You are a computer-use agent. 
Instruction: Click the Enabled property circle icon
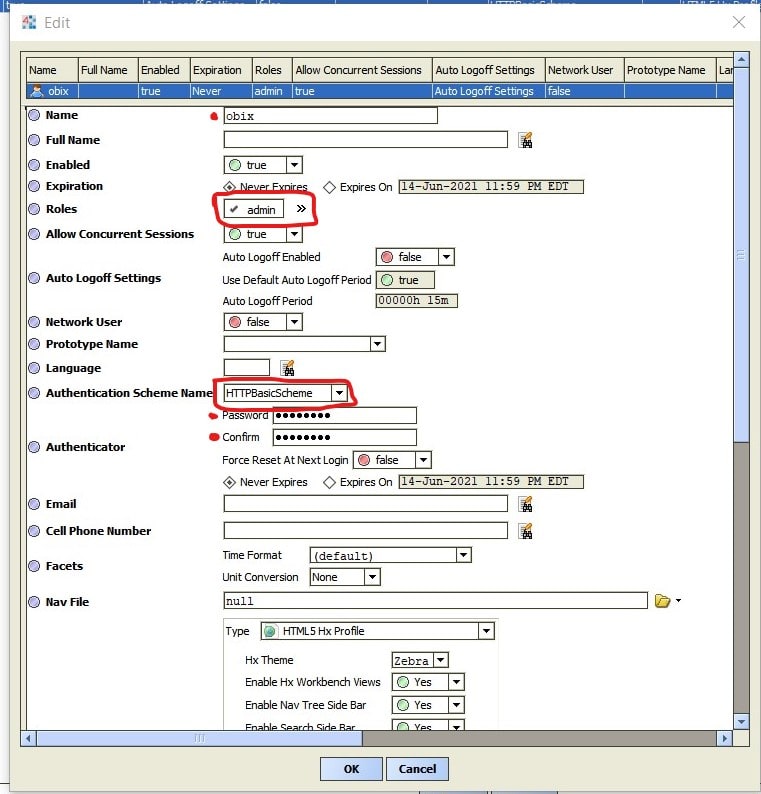point(34,165)
